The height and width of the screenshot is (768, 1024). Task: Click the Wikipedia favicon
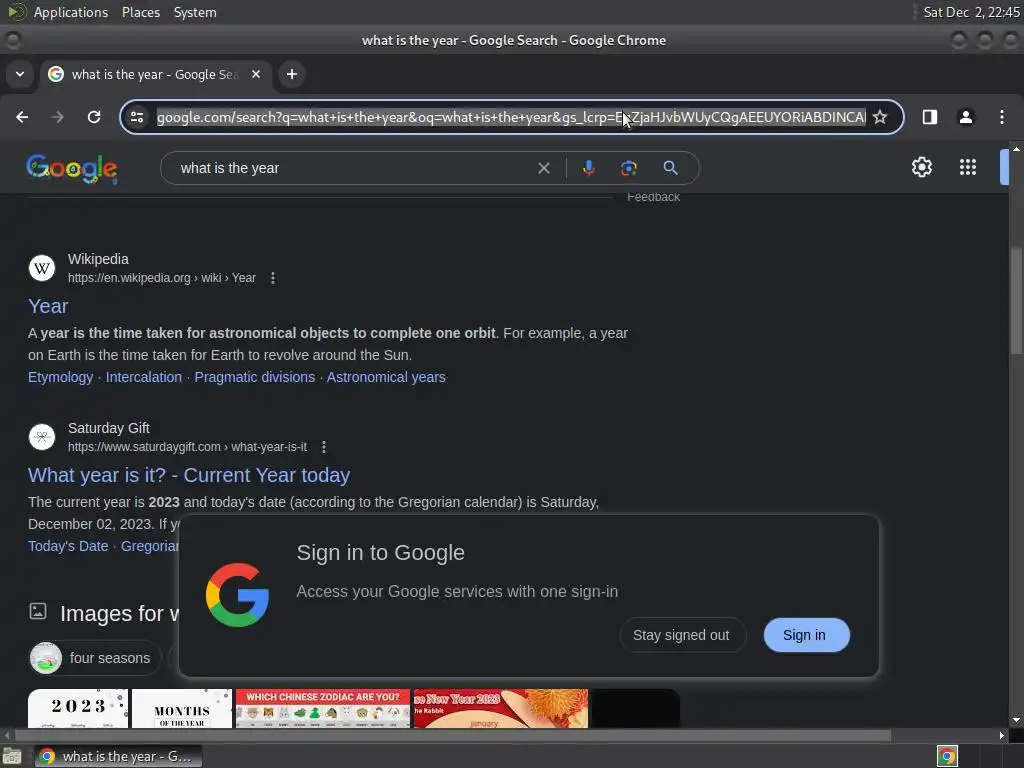[42, 268]
